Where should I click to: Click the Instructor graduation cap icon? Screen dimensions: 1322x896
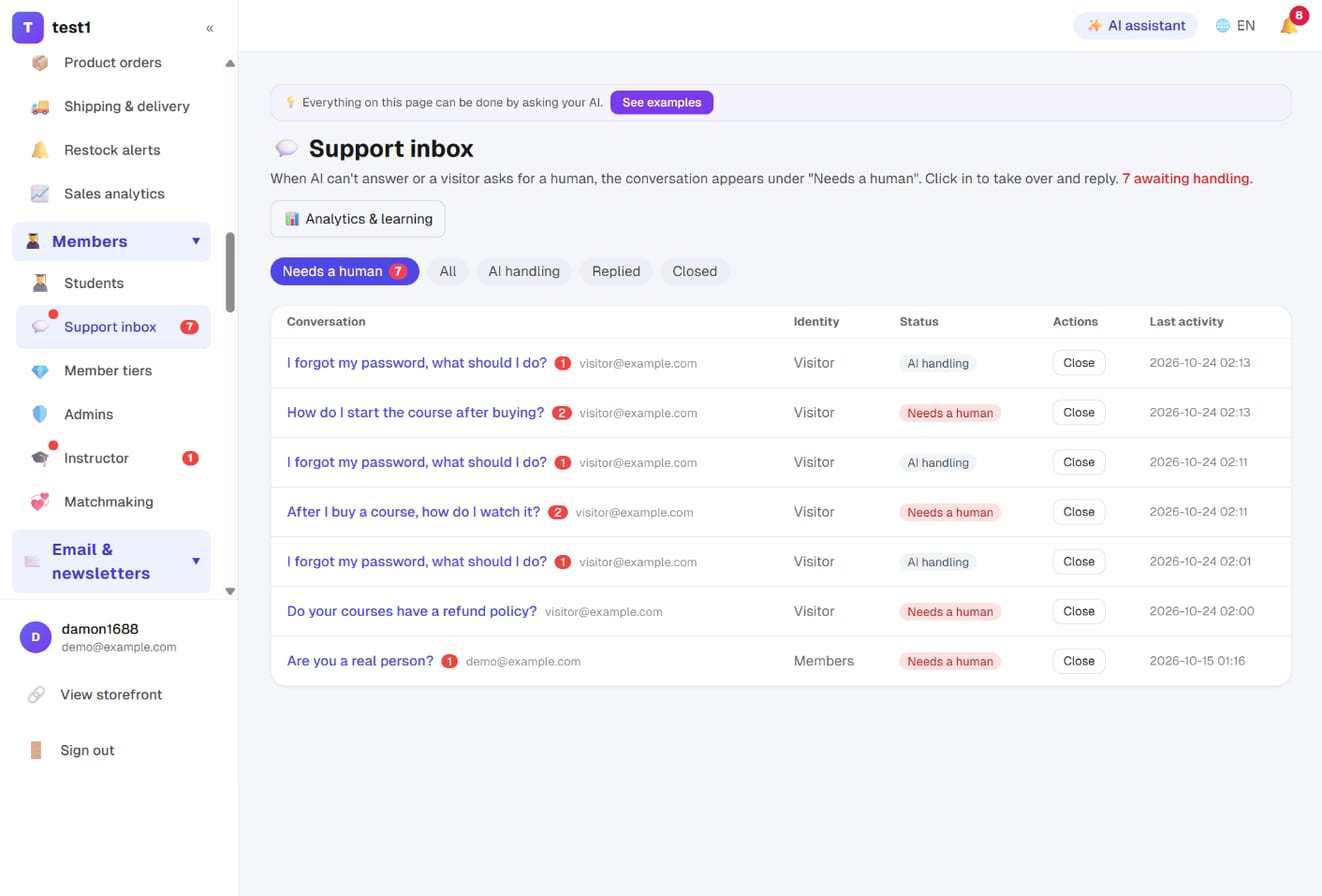40,458
